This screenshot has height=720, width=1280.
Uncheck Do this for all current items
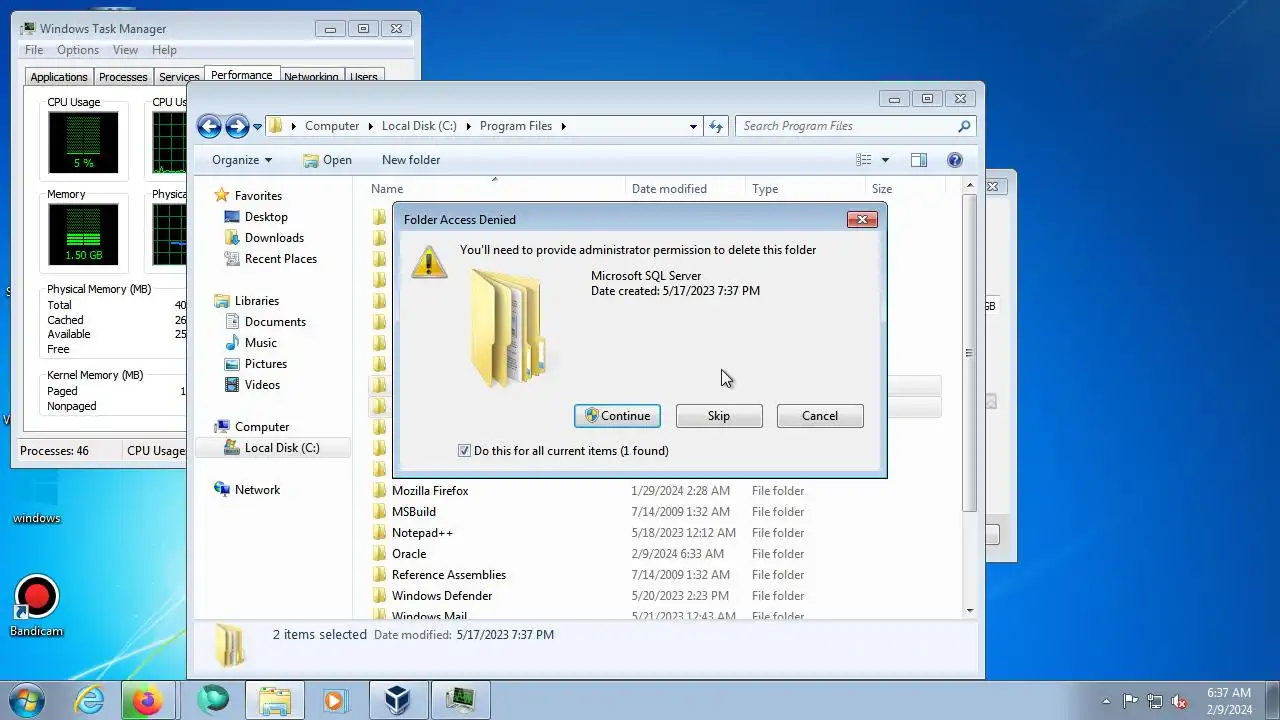[x=464, y=451]
